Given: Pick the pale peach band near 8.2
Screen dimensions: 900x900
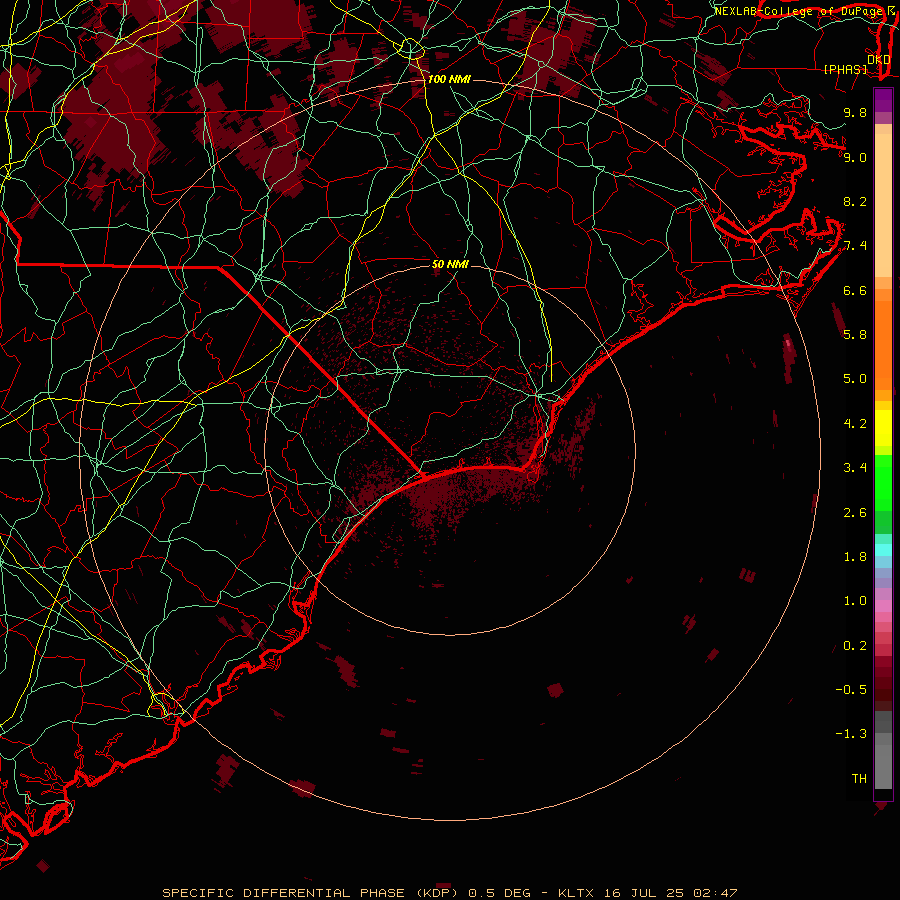Looking at the screenshot, I should coord(883,205).
